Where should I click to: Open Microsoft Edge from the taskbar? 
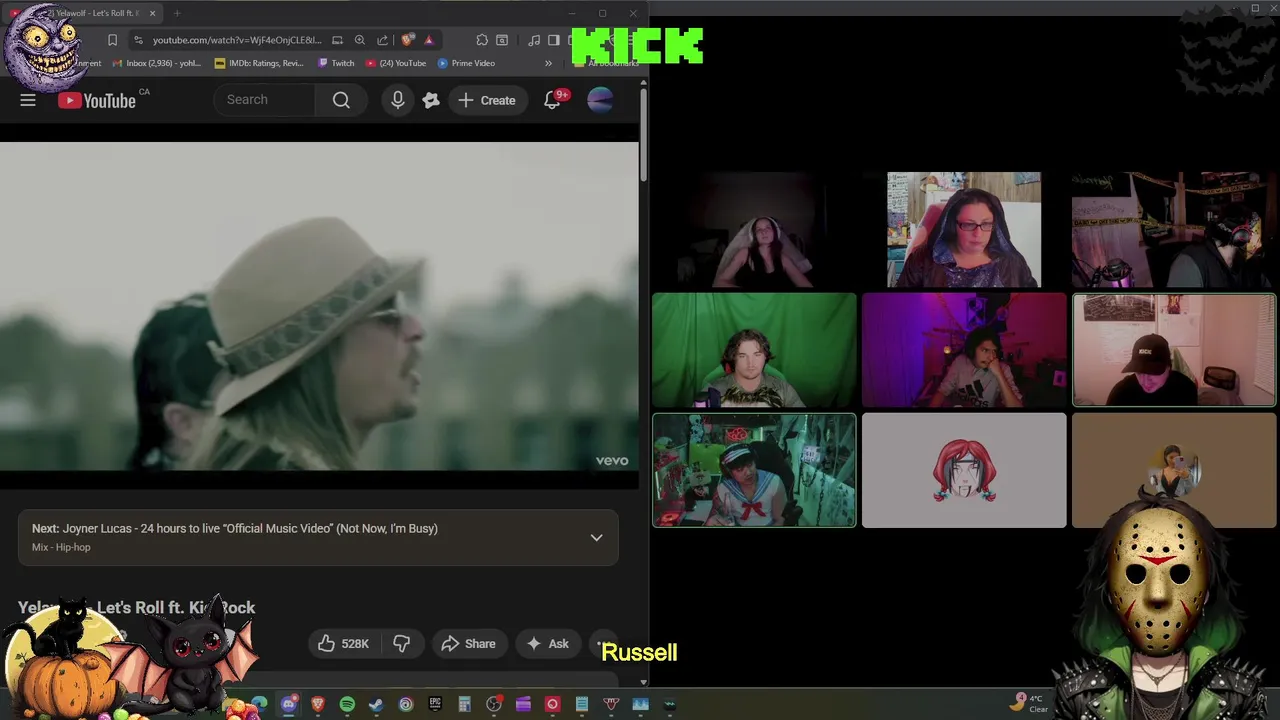(x=259, y=704)
